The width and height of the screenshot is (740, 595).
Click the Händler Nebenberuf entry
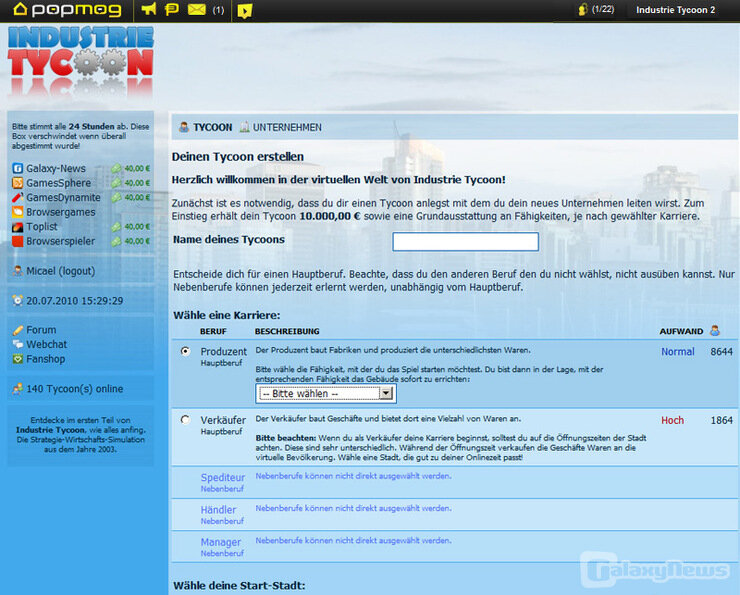coord(222,515)
